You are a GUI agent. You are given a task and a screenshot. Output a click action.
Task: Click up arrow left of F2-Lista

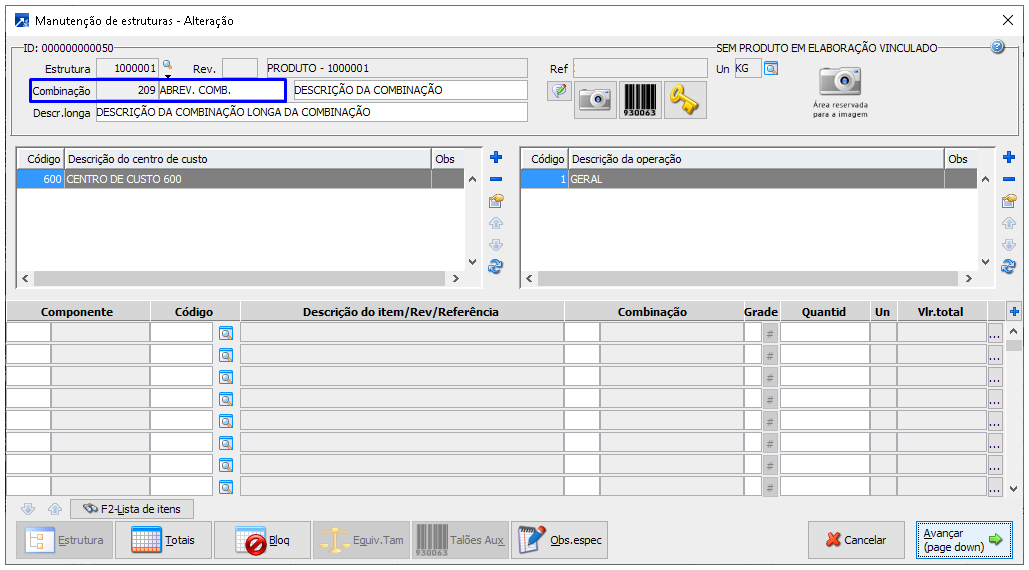[x=55, y=508]
